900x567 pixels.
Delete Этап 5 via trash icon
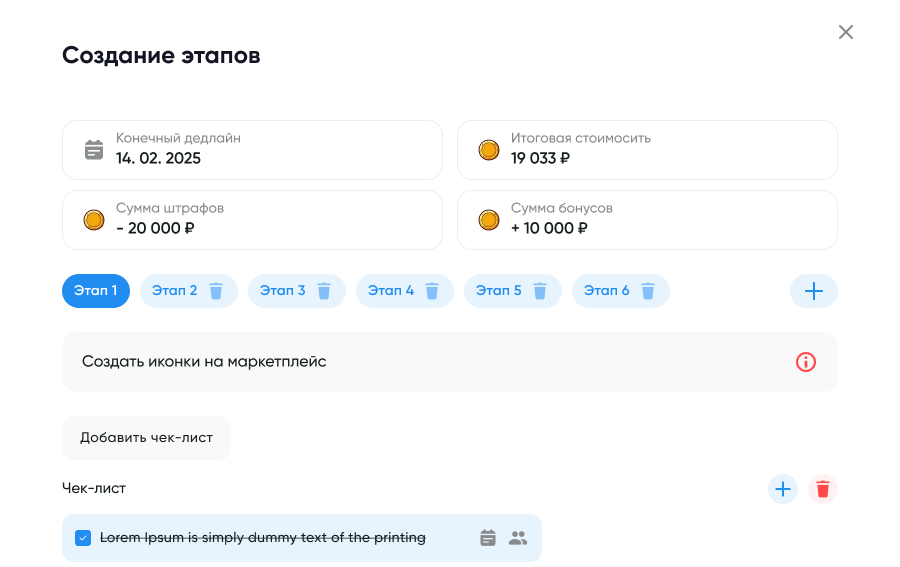coord(540,291)
